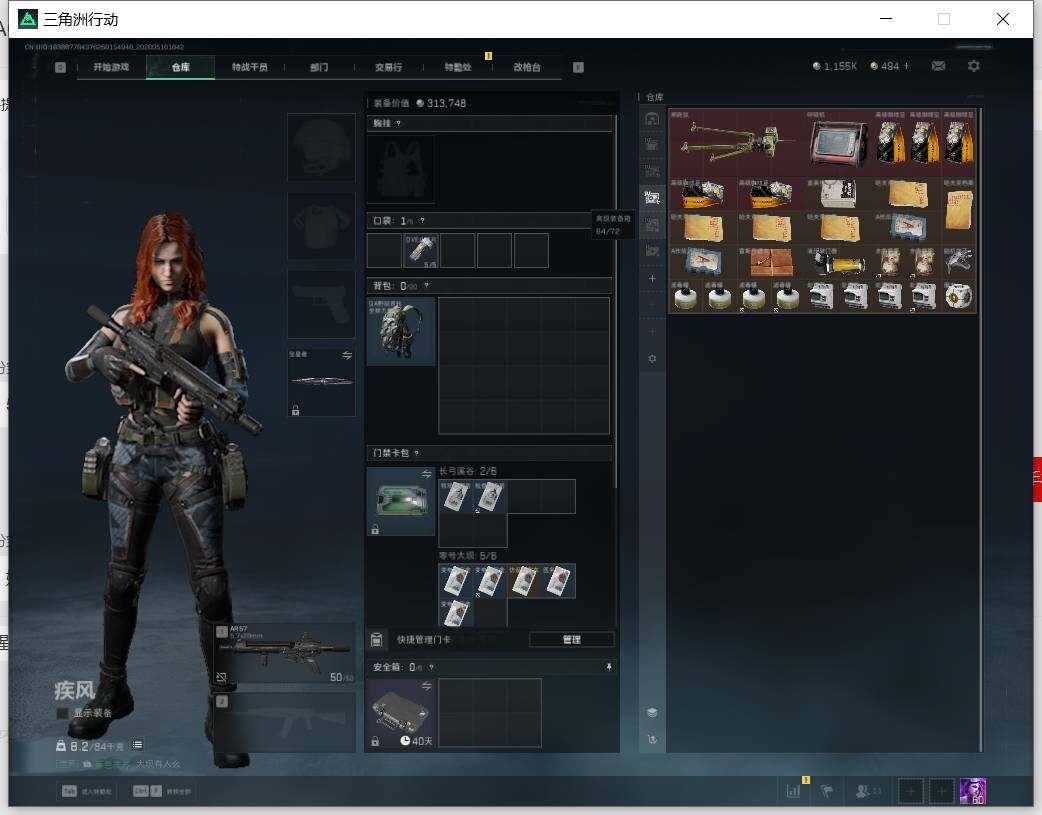This screenshot has height=815, width=1042.
Task: Click the empty pistol slot
Action: coord(321,304)
